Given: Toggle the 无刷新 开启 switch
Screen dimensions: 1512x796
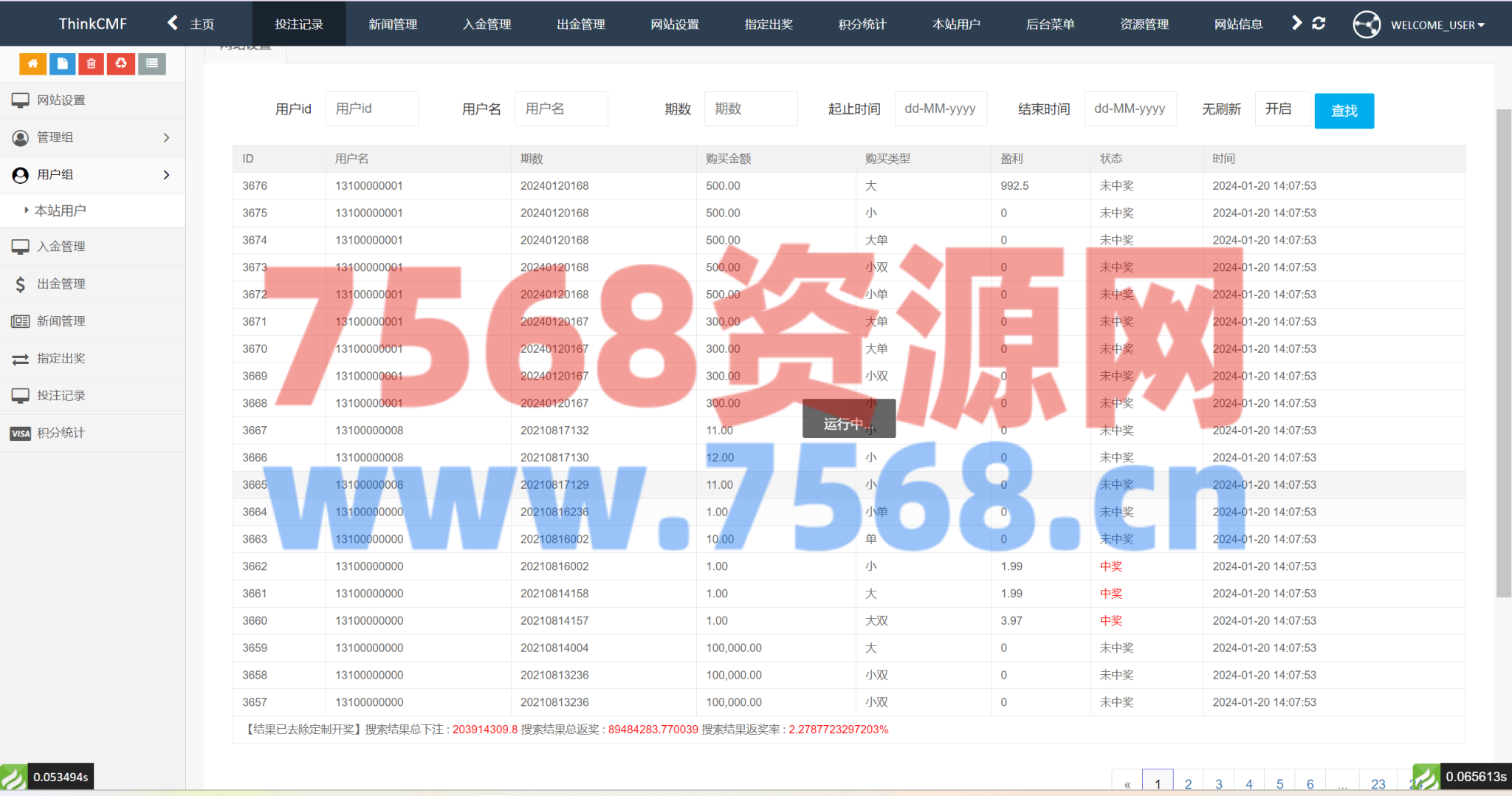Looking at the screenshot, I should [x=1282, y=109].
